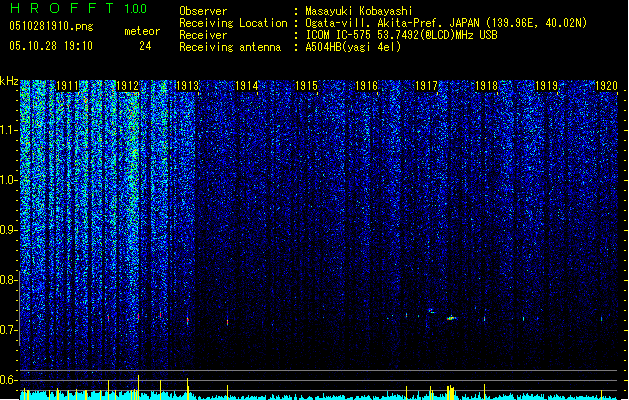The image size is (629, 400).
Task: Click the 1917 time marker
Action: pos(426,86)
